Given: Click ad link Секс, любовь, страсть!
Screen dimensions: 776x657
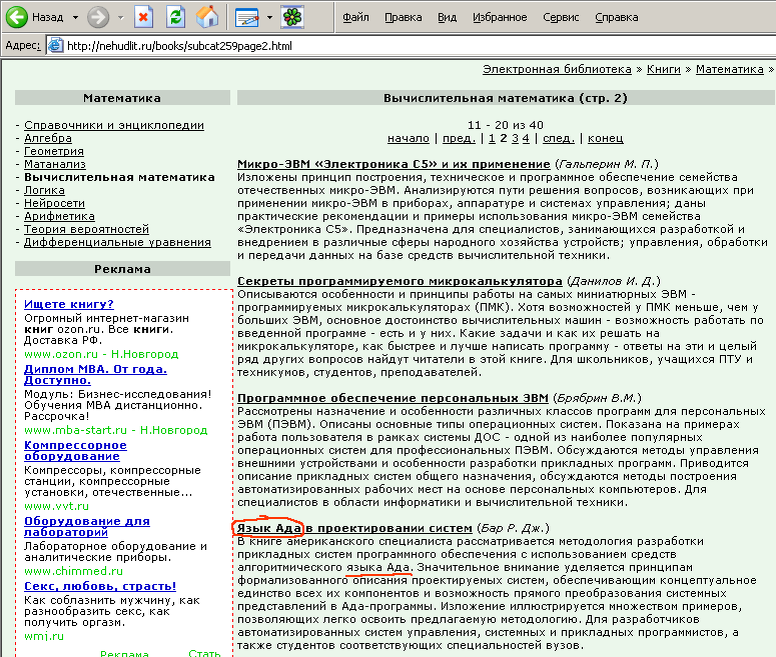Looking at the screenshot, I should [x=100, y=586].
